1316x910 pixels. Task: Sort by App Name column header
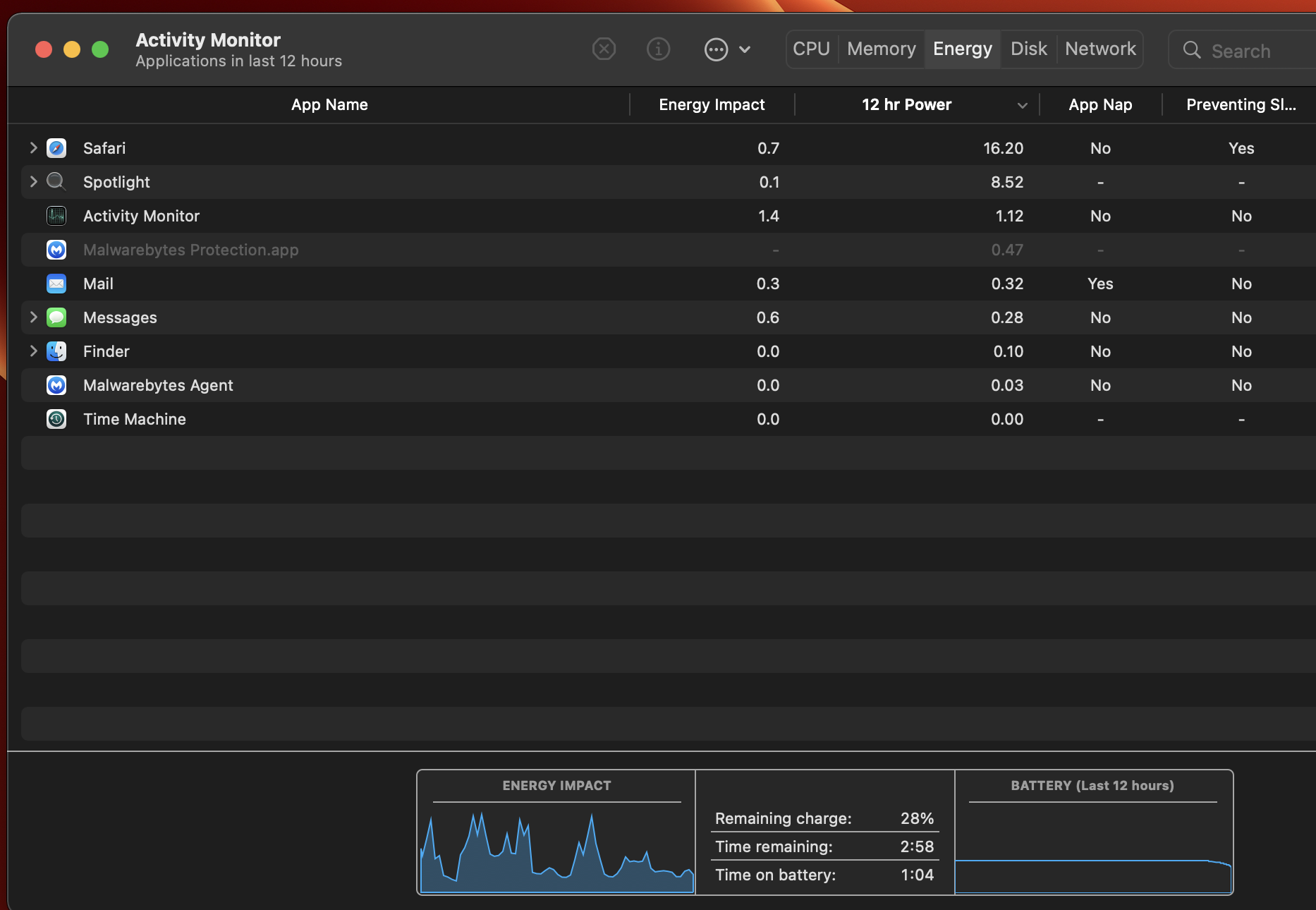click(329, 105)
